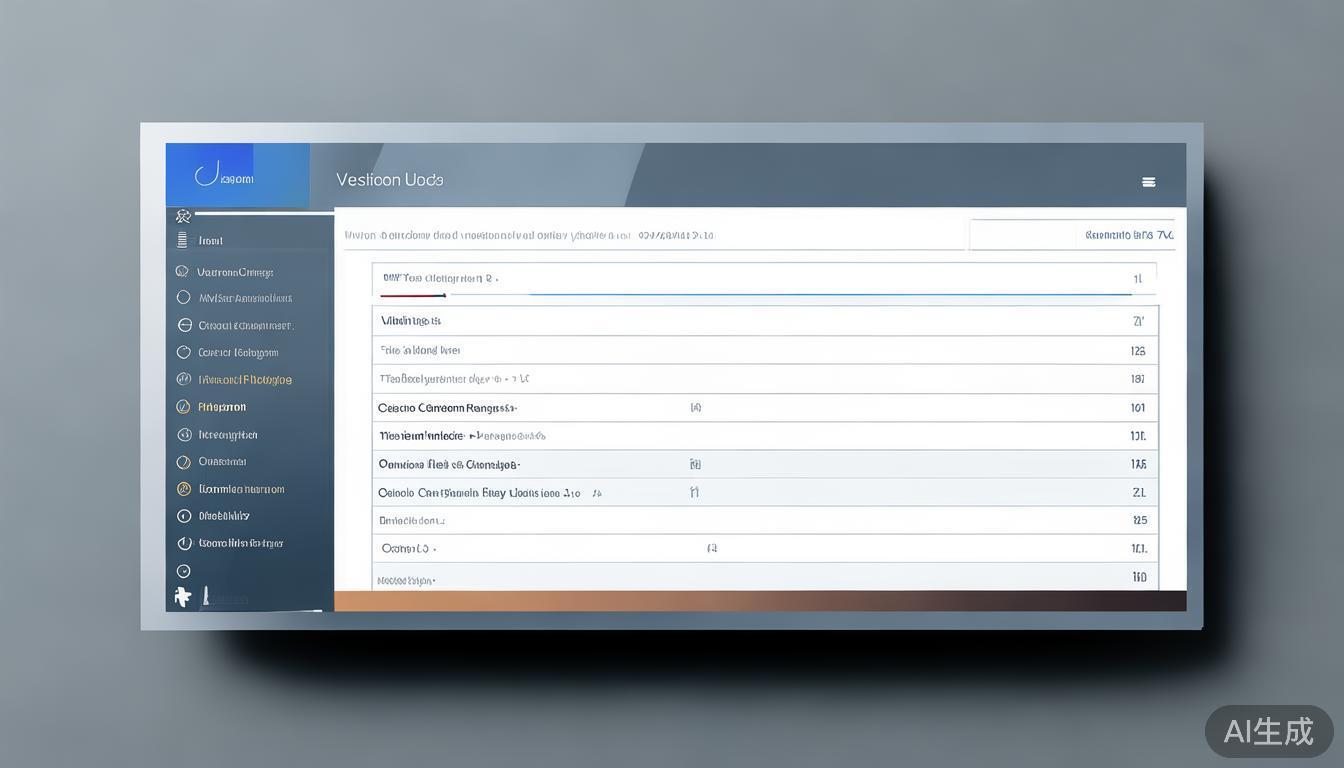
Task: Click the input box in the top-right of the panel
Action: click(x=1071, y=235)
